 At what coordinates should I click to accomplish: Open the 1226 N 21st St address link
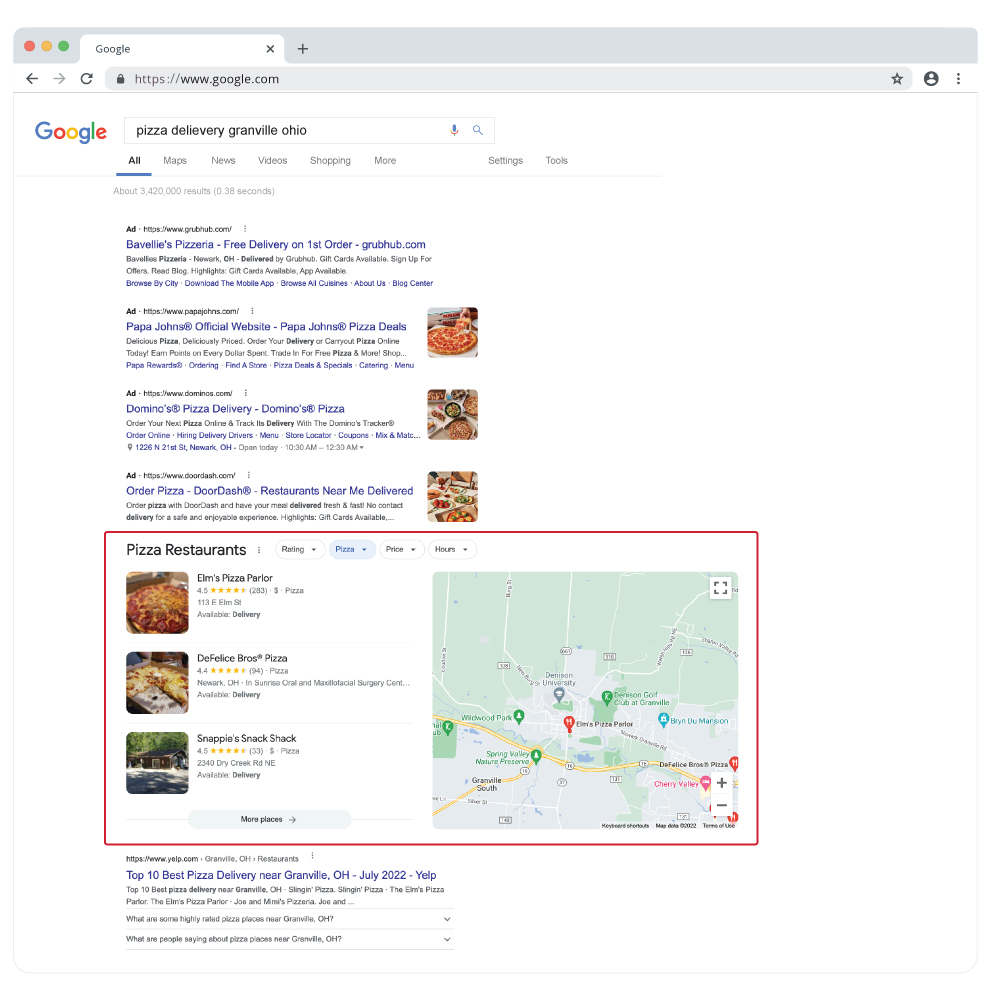point(183,448)
